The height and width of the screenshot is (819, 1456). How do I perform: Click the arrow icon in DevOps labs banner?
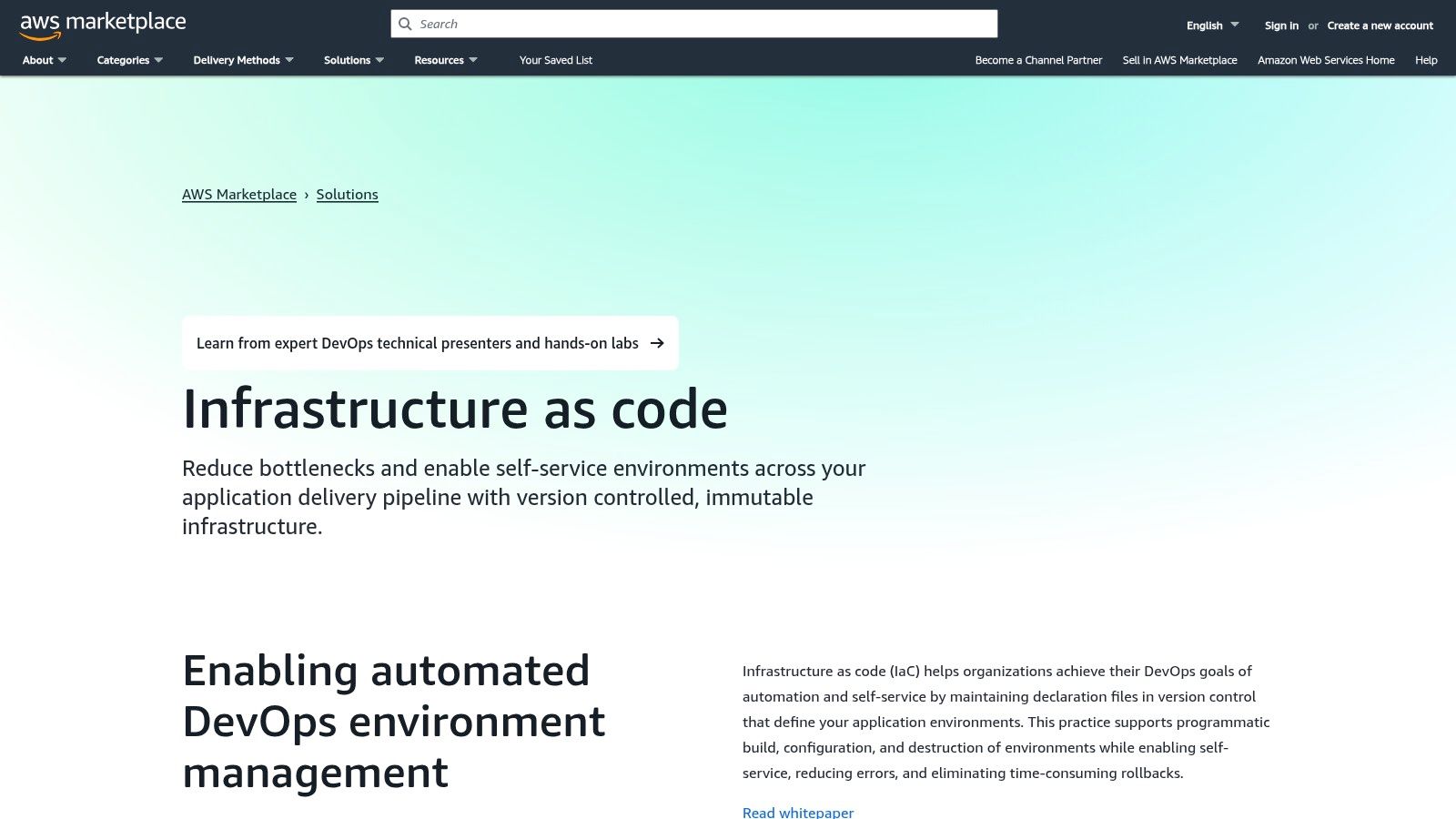click(x=657, y=343)
